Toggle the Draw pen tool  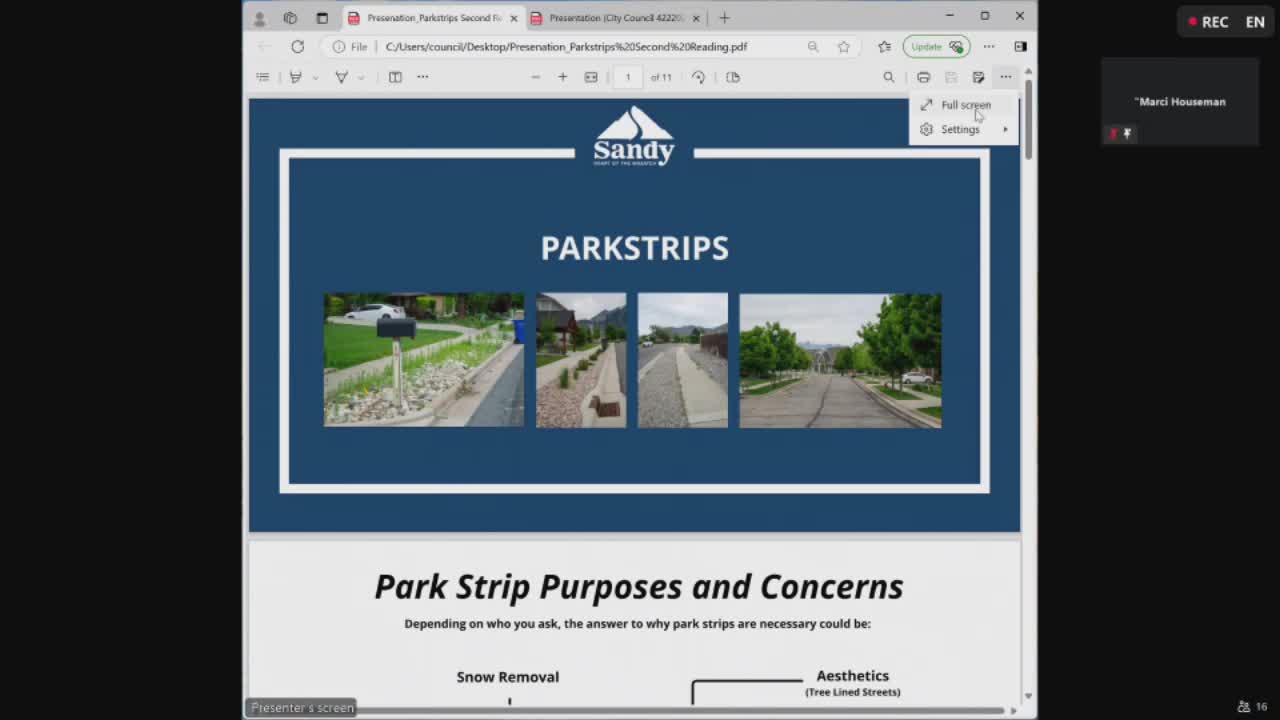(341, 77)
